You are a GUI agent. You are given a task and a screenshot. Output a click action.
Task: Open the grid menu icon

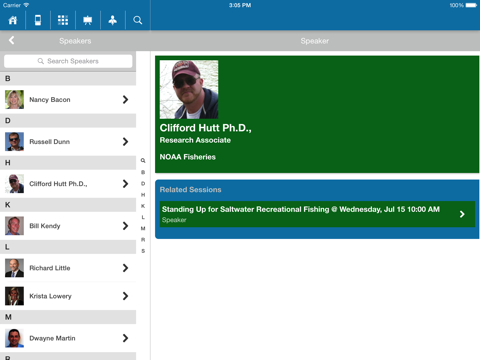tap(63, 20)
